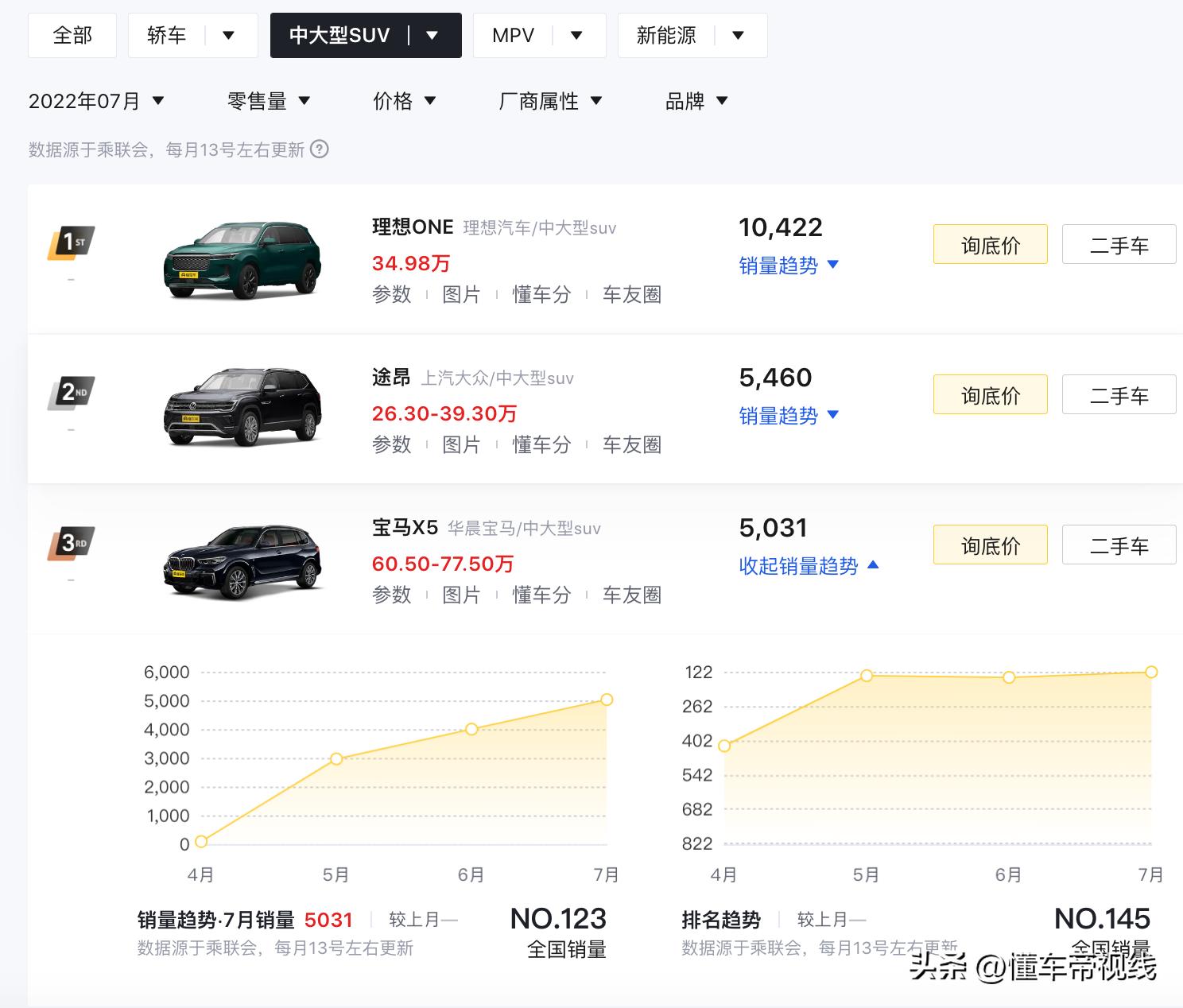Open the 价格 filter dropdown
The width and height of the screenshot is (1183, 1008).
click(x=403, y=100)
